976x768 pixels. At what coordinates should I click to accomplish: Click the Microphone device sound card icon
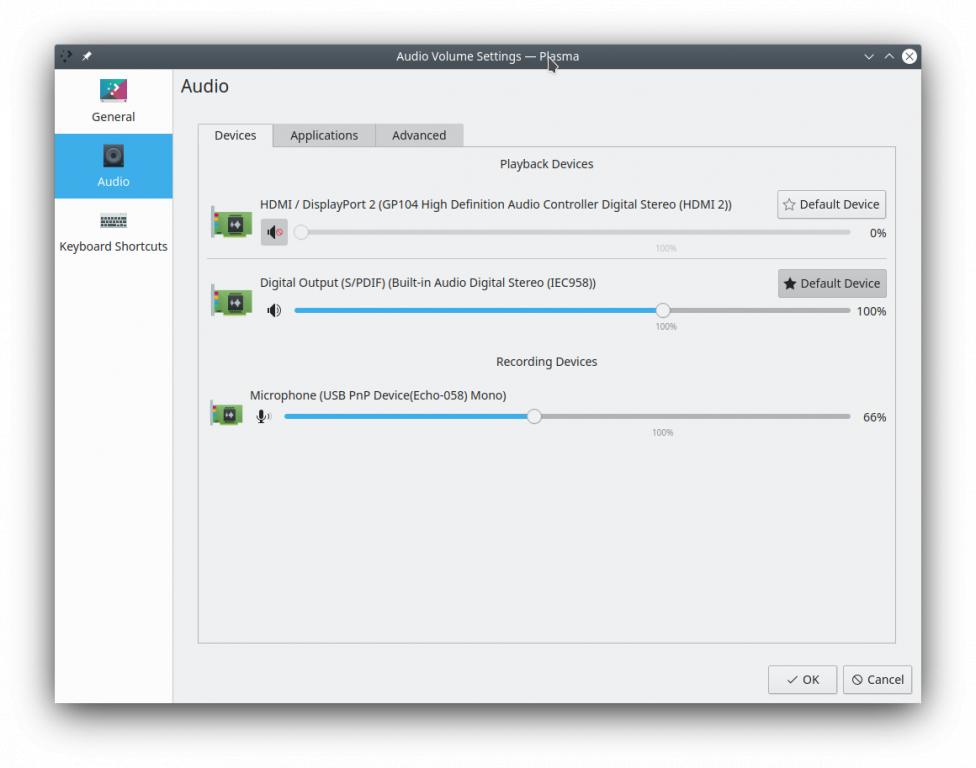click(x=227, y=413)
